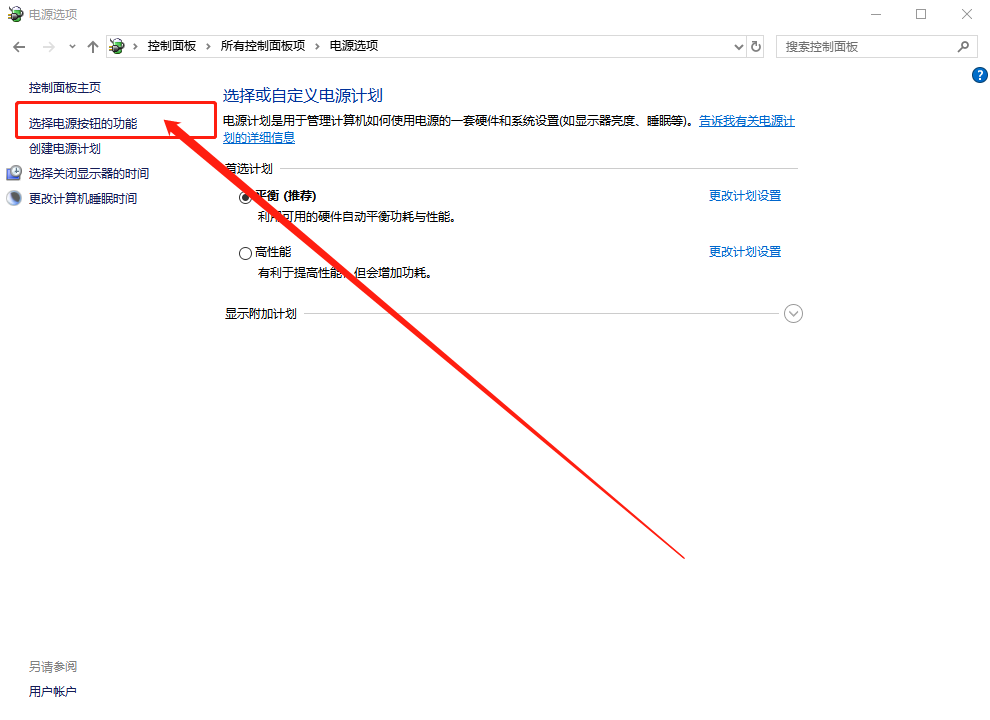990x720 pixels.
Task: Click 控制面板 breadcrumb in address bar
Action: tap(171, 46)
